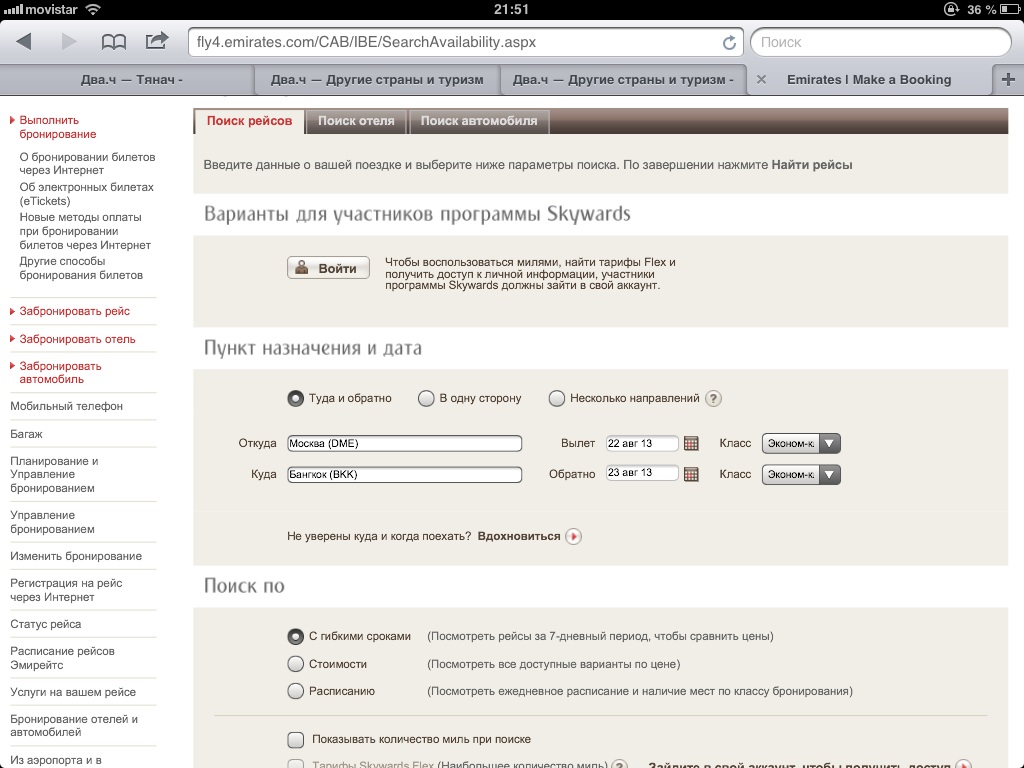Expand Забронировать автомобиль sidebar item

[60, 372]
